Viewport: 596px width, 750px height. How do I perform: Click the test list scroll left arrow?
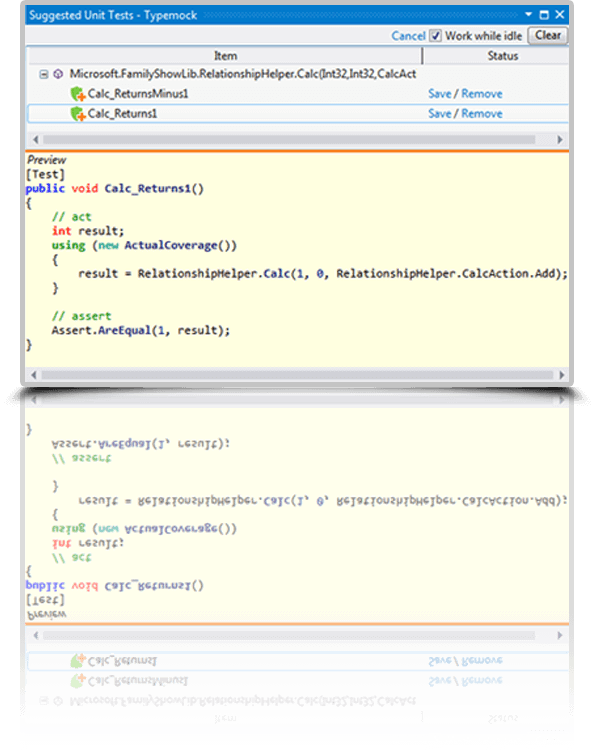pyautogui.click(x=35, y=140)
